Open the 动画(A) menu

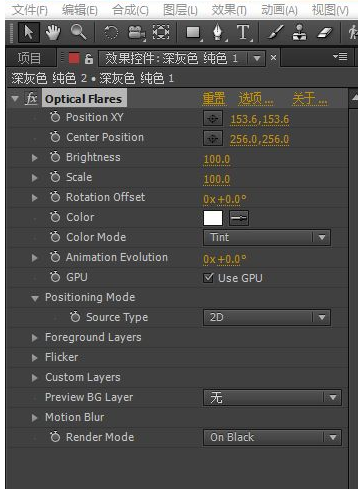[279, 10]
